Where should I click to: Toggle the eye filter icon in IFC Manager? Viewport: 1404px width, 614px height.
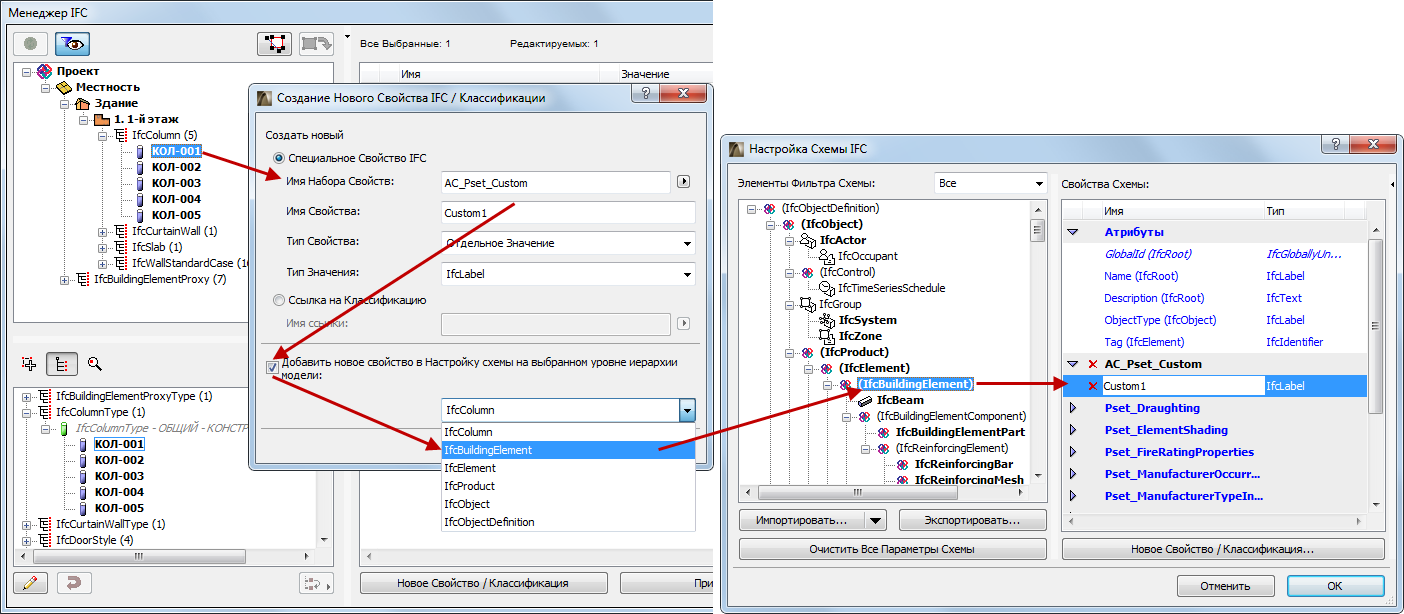(71, 45)
